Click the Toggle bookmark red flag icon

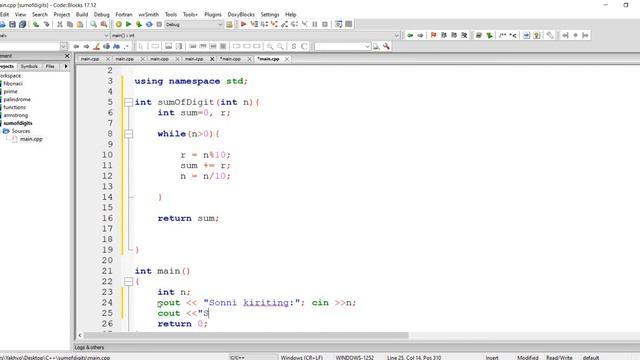tap(433, 36)
